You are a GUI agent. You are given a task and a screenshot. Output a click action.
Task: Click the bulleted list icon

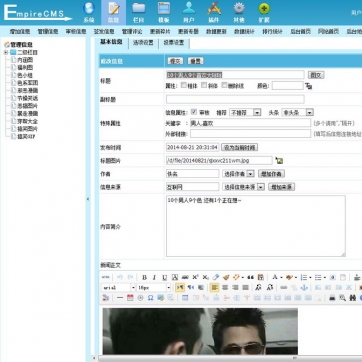pos(318,277)
